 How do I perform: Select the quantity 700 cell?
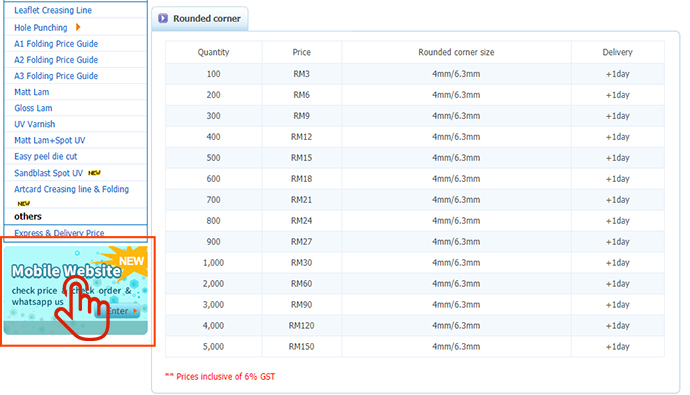pos(213,200)
